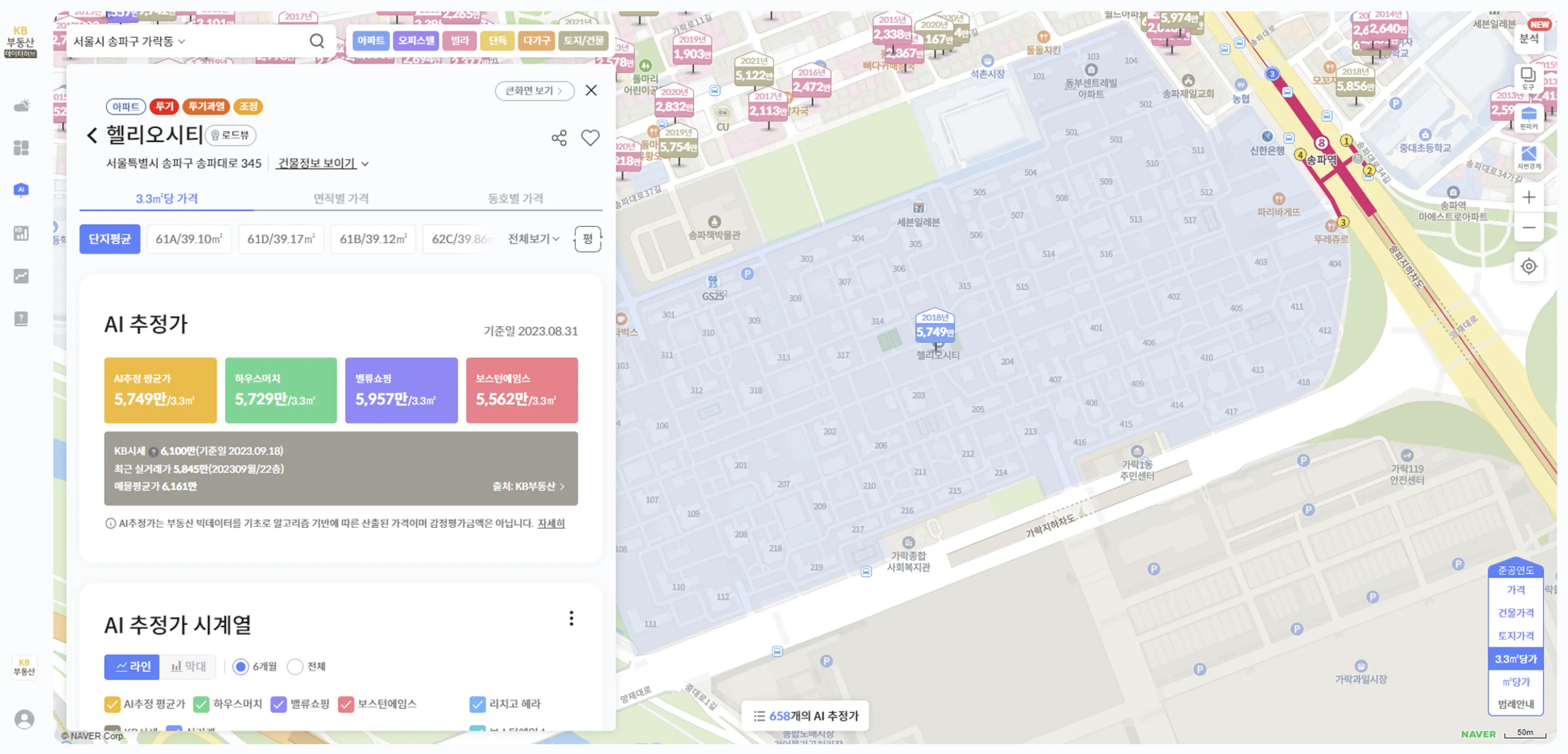
Task: Switch to the 3.3m²당 가격 tab
Action: 166,198
